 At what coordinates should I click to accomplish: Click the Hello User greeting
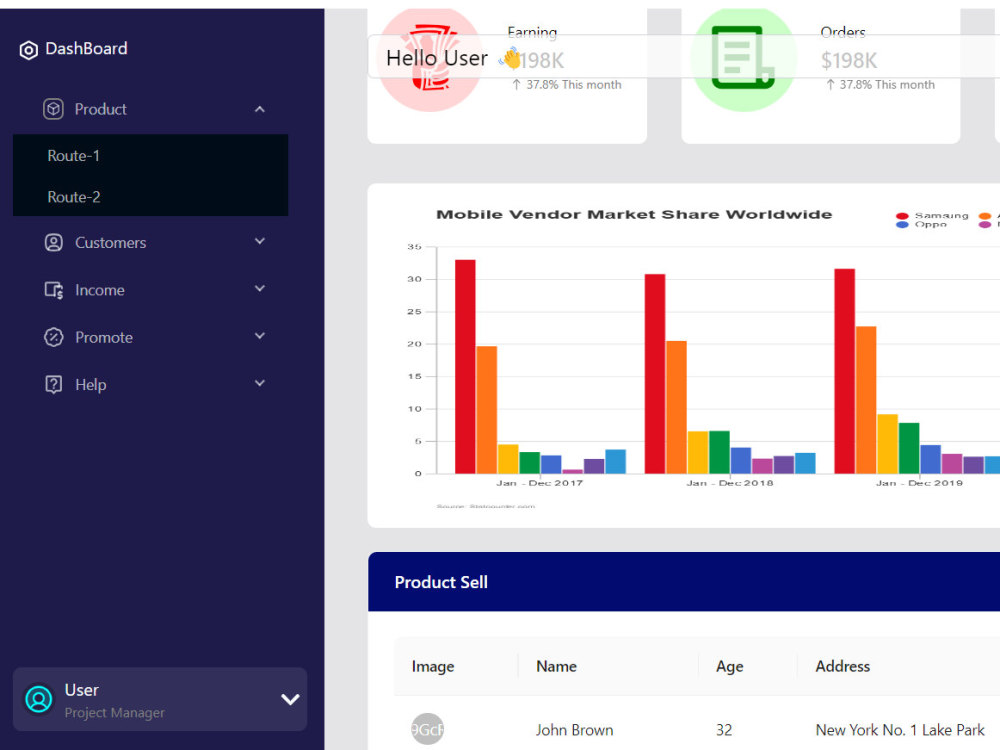pyautogui.click(x=437, y=58)
